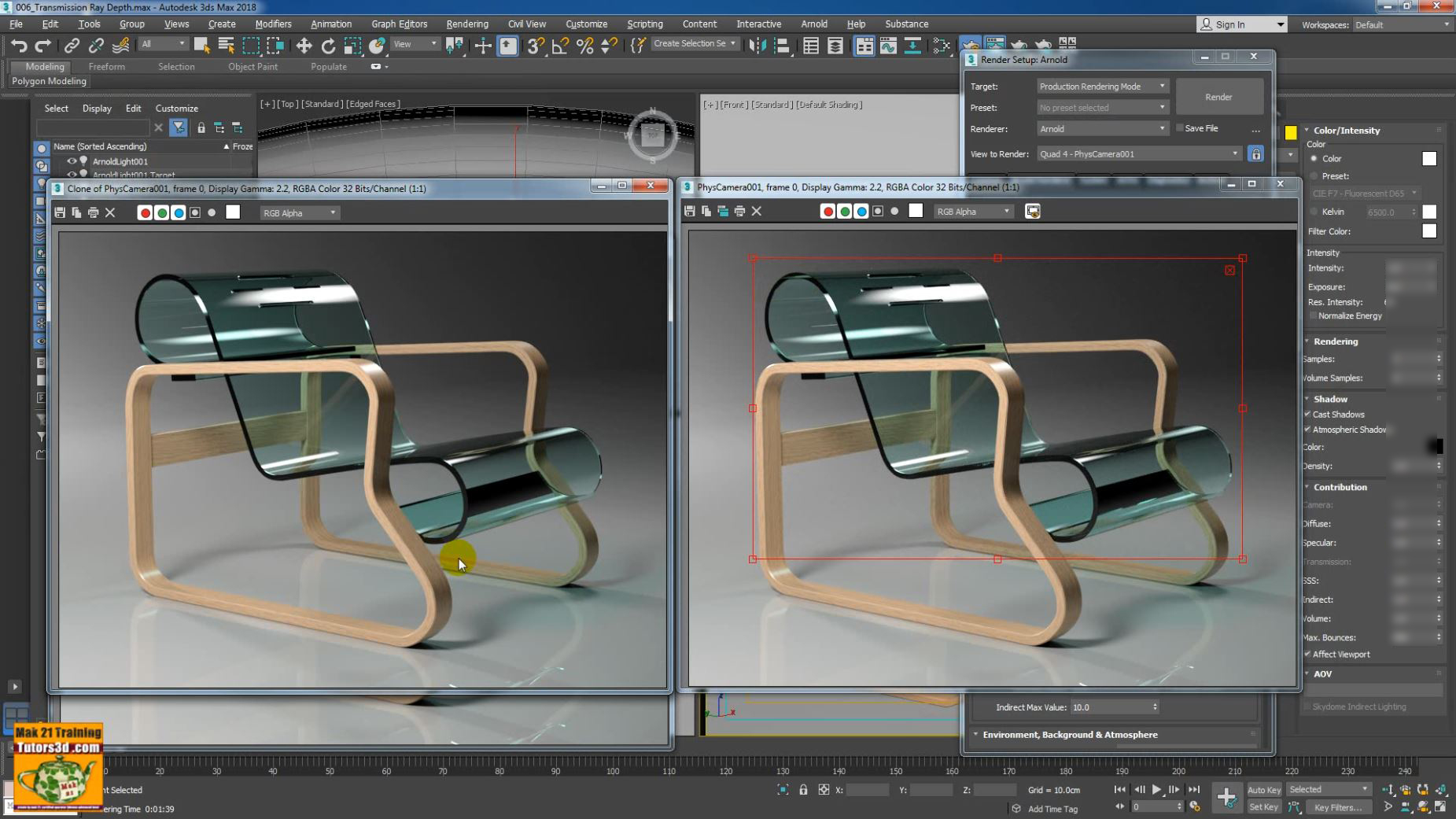Click the Indirect Max Value input field
Screen dimensions: 1456x819
pos(1113,706)
